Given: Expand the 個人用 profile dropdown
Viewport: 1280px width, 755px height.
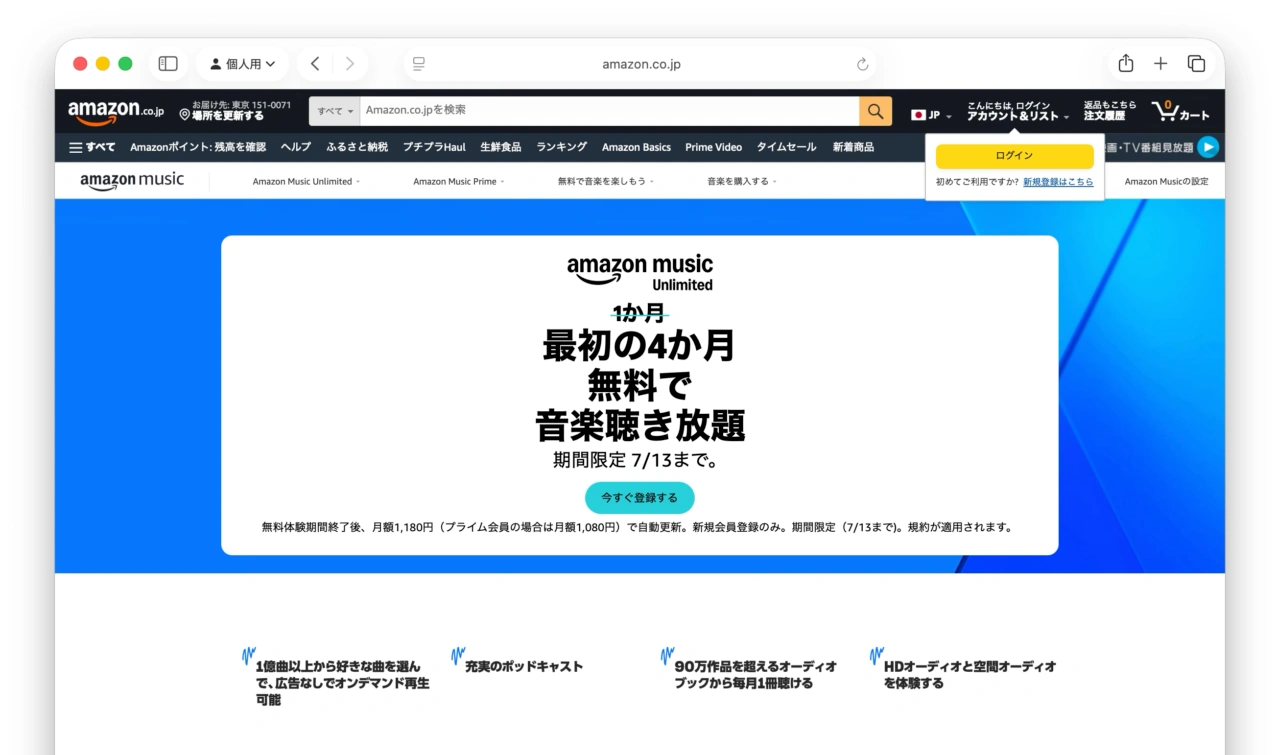Looking at the screenshot, I should [243, 64].
